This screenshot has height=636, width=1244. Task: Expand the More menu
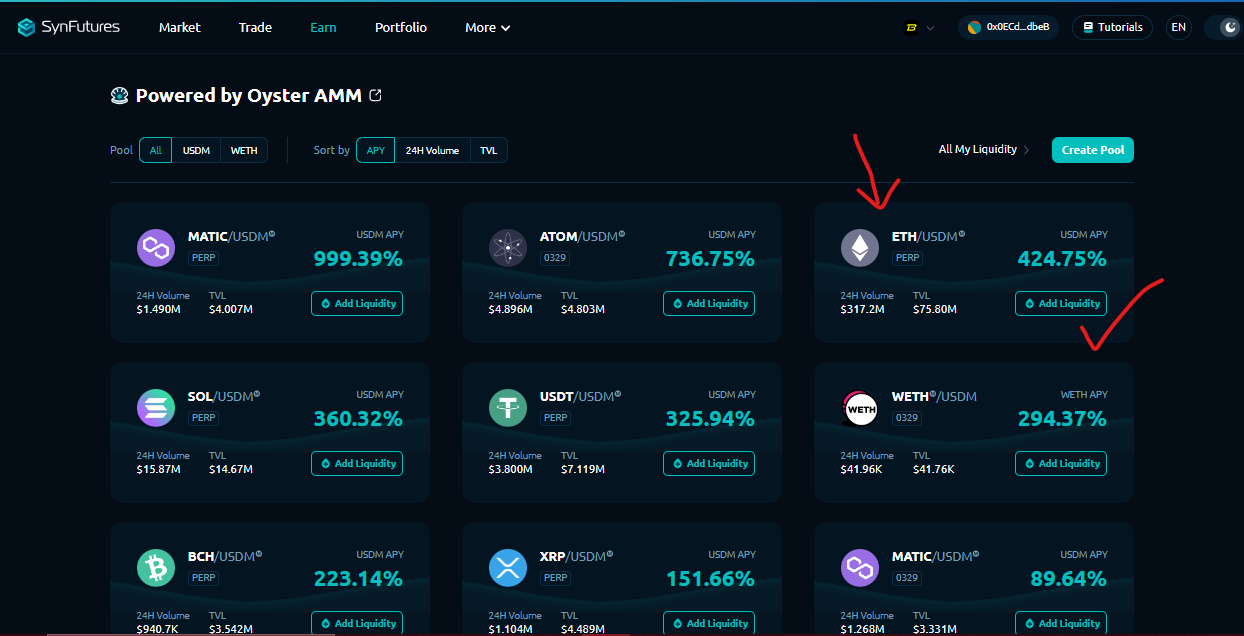pos(488,27)
